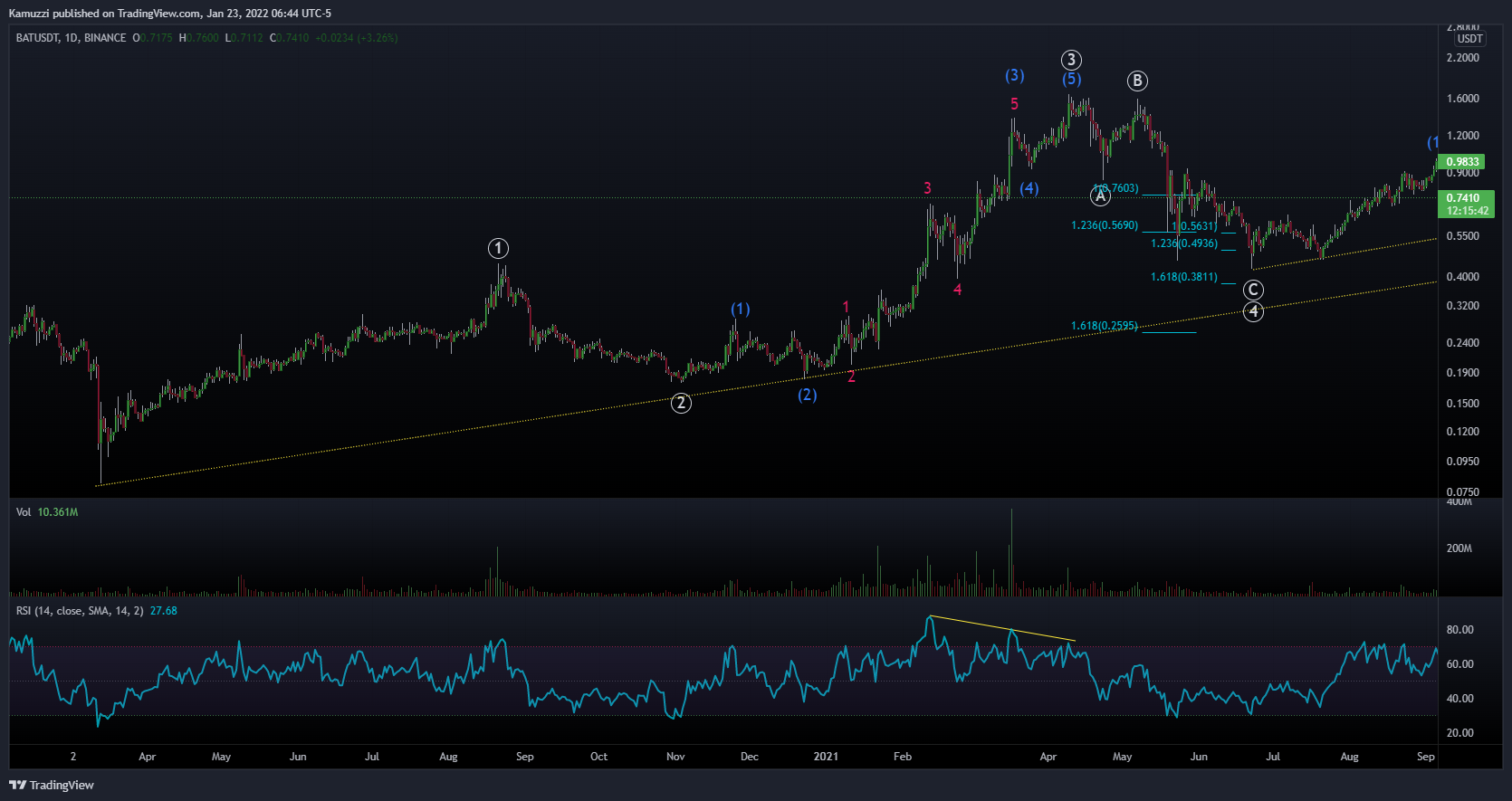The height and width of the screenshot is (801, 1512).
Task: Click the 1.2000 price scale value
Action: [1462, 136]
